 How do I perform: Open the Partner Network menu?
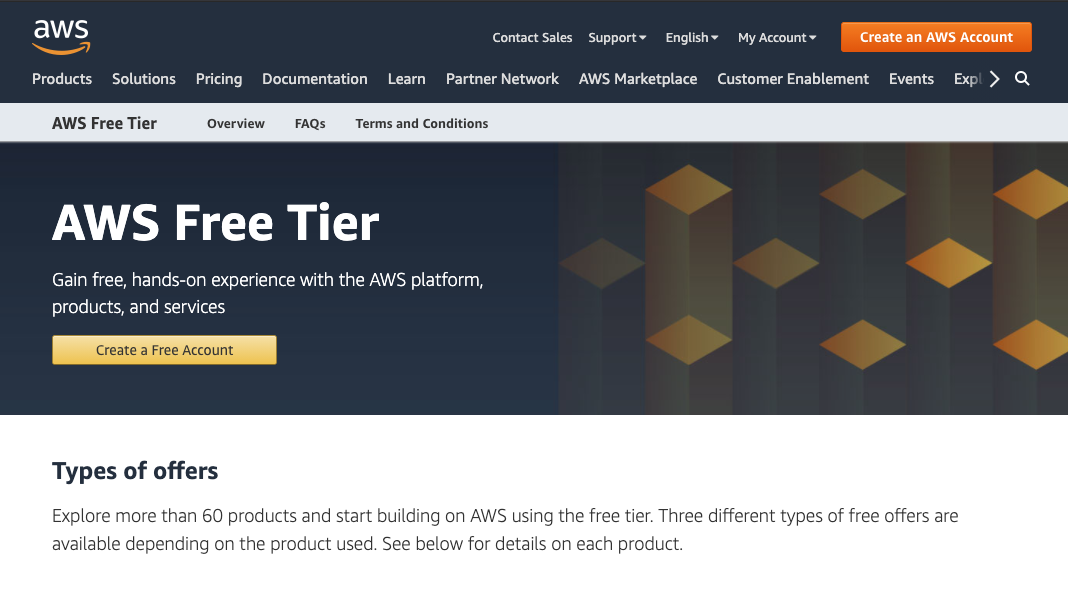click(502, 79)
